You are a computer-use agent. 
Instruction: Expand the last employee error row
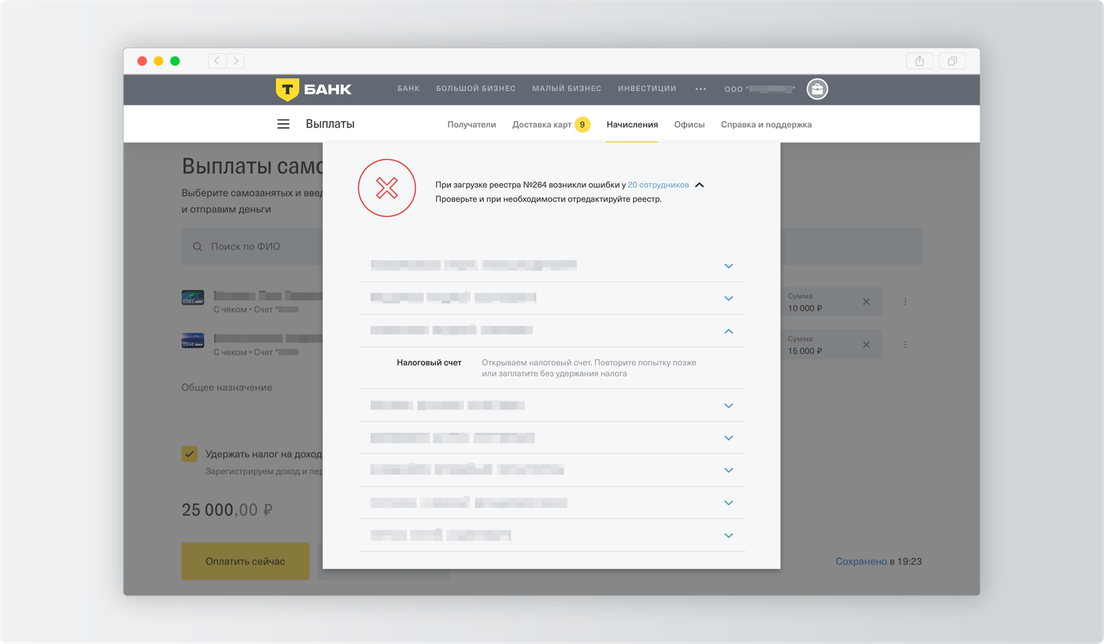pyautogui.click(x=728, y=535)
